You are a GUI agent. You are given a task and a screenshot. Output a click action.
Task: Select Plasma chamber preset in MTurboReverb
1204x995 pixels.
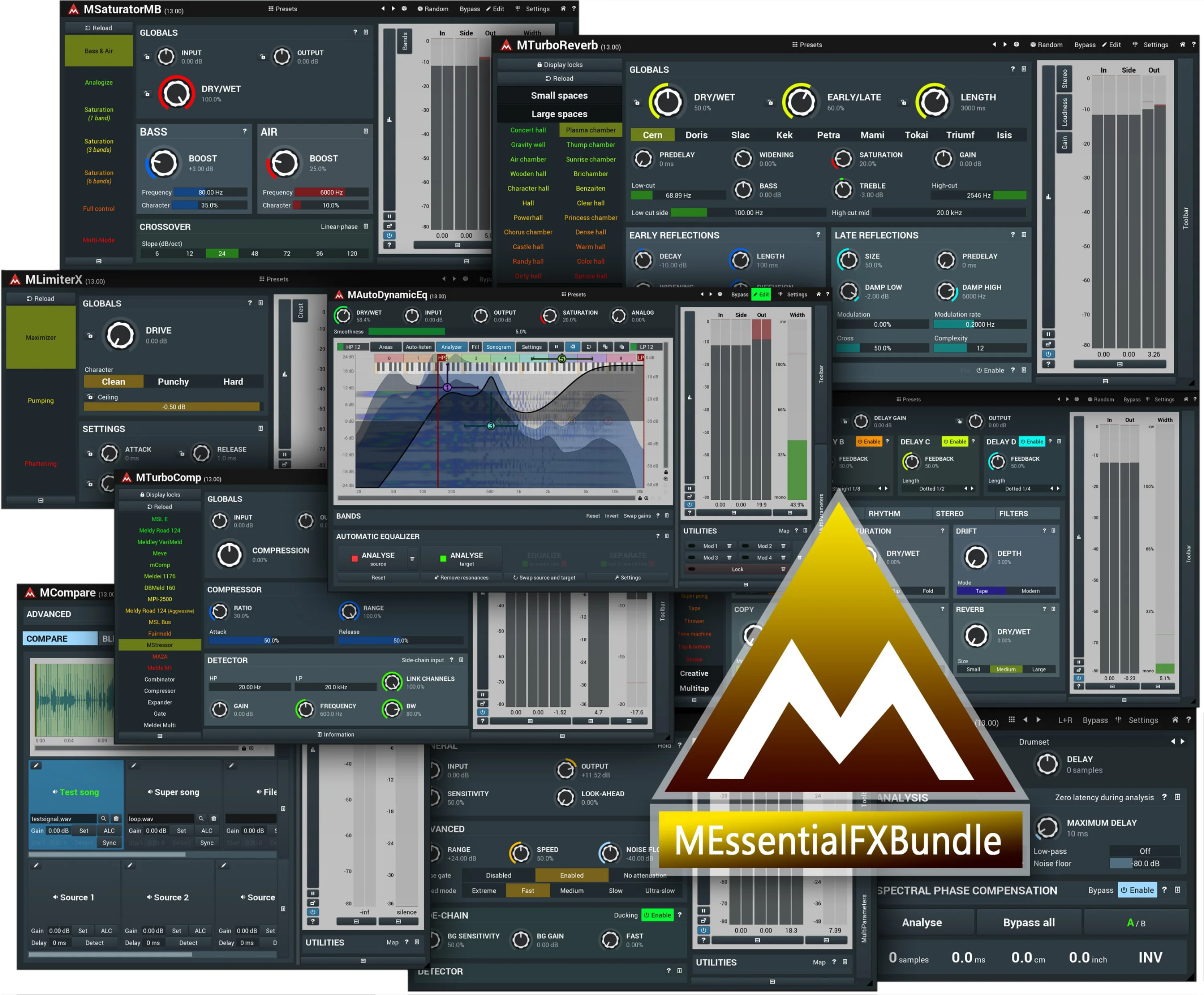pos(590,130)
